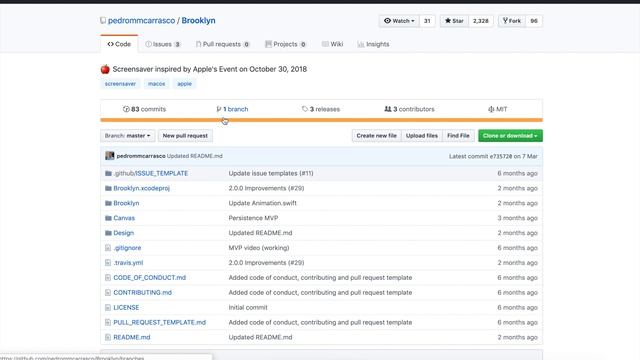This screenshot has width=640, height=360.
Task: Select the macos topic tag
Action: [x=156, y=84]
